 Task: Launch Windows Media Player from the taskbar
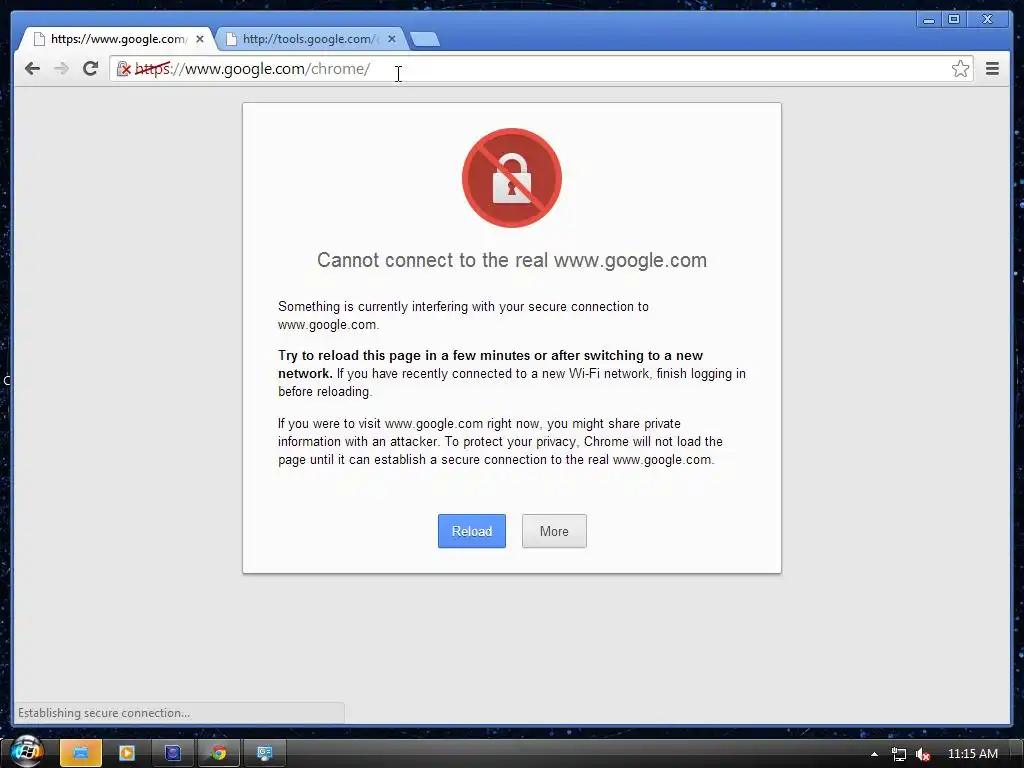(127, 753)
